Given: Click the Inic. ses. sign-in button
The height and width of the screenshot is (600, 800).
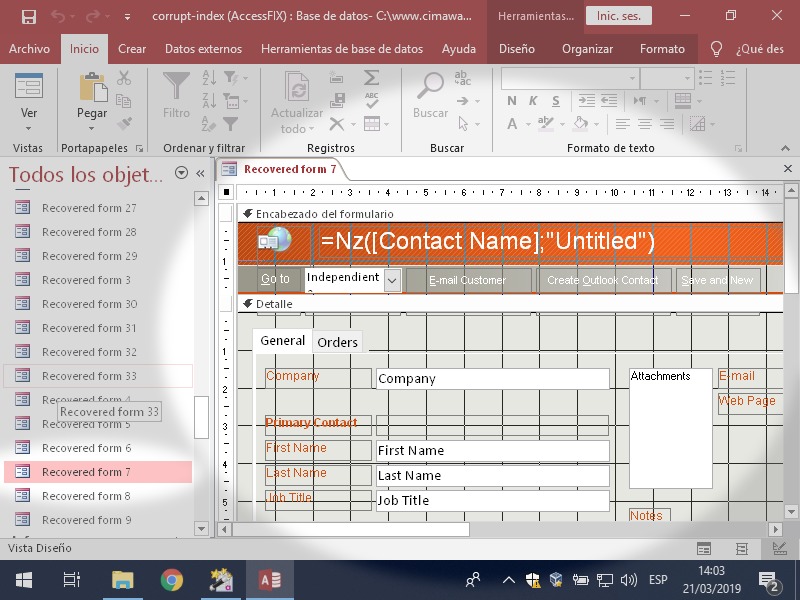Looking at the screenshot, I should click(617, 16).
